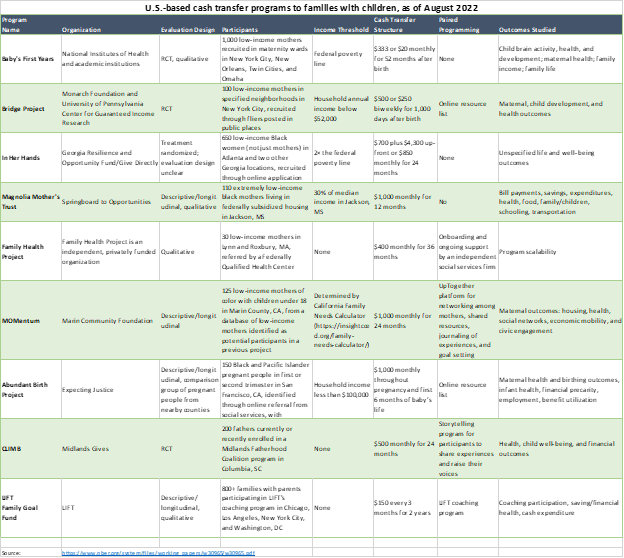Select the Income Threshold header cell
624x558 pixels.
(x=340, y=30)
